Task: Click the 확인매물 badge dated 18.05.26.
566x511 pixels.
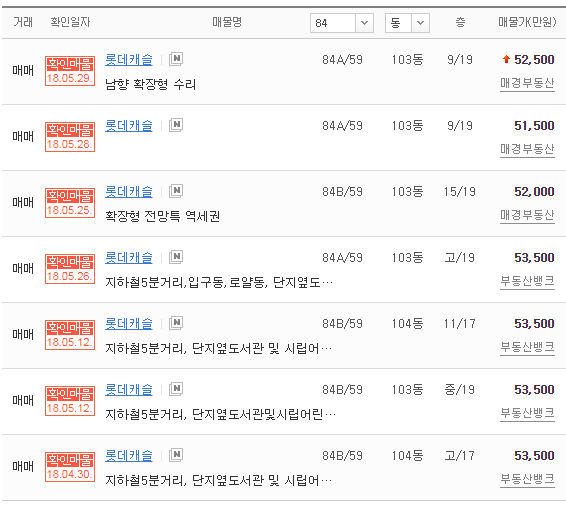Action: point(70,269)
